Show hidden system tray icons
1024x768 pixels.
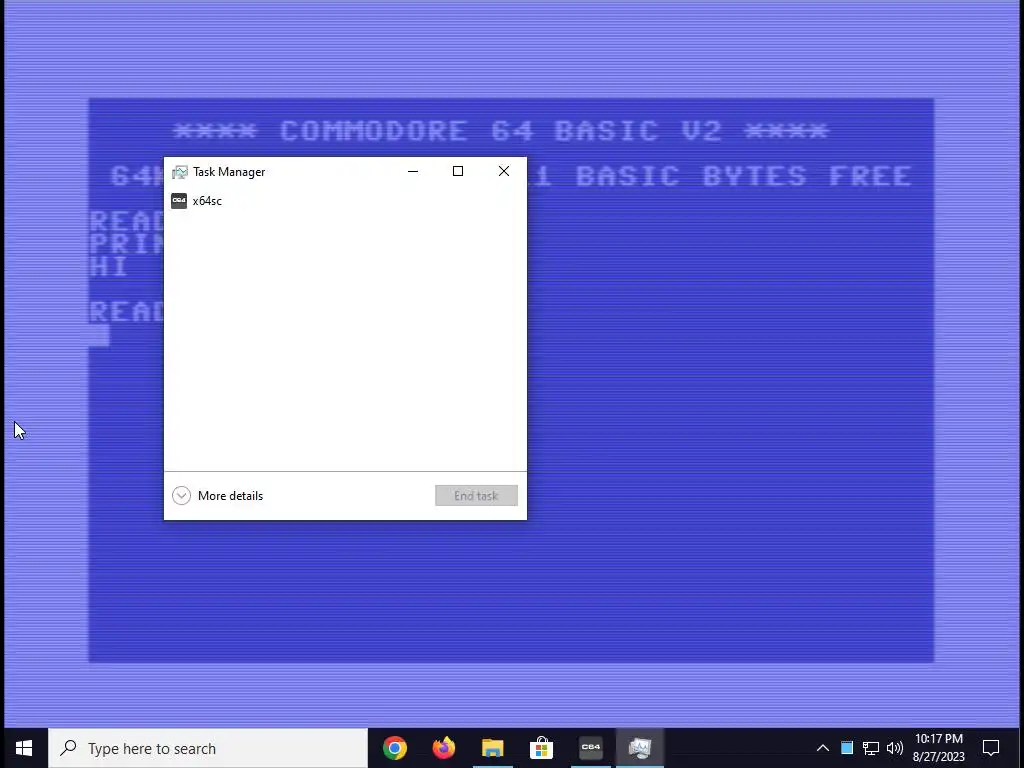(823, 748)
